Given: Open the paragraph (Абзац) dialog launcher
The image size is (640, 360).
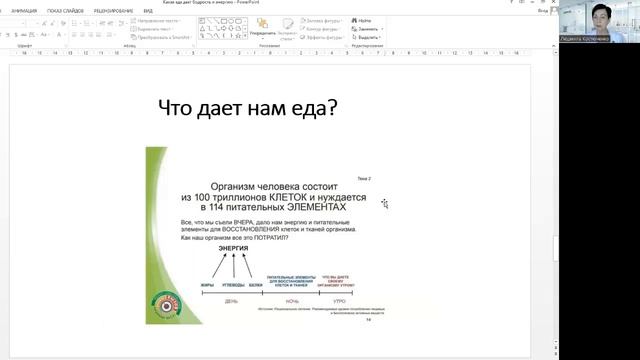Looking at the screenshot, I should point(193,46).
